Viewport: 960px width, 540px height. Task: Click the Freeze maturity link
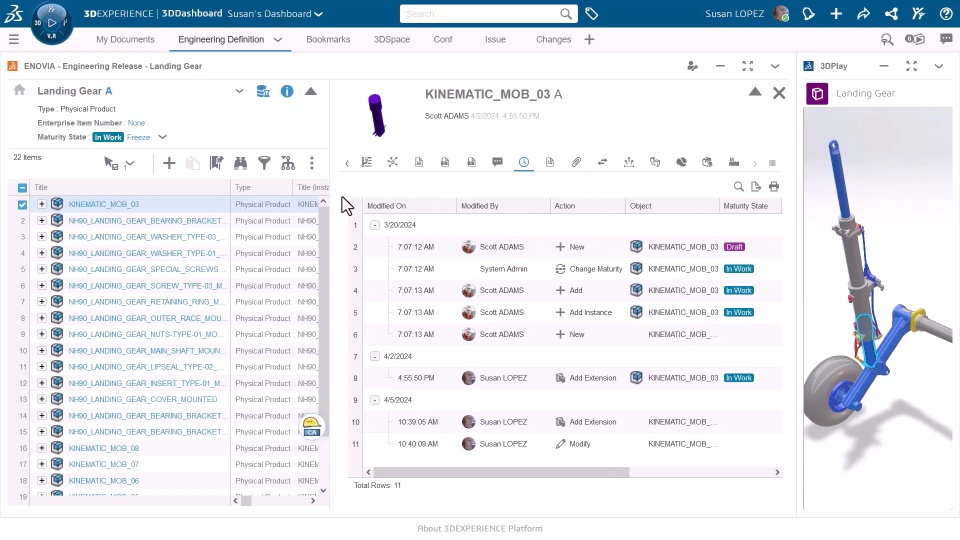138,137
